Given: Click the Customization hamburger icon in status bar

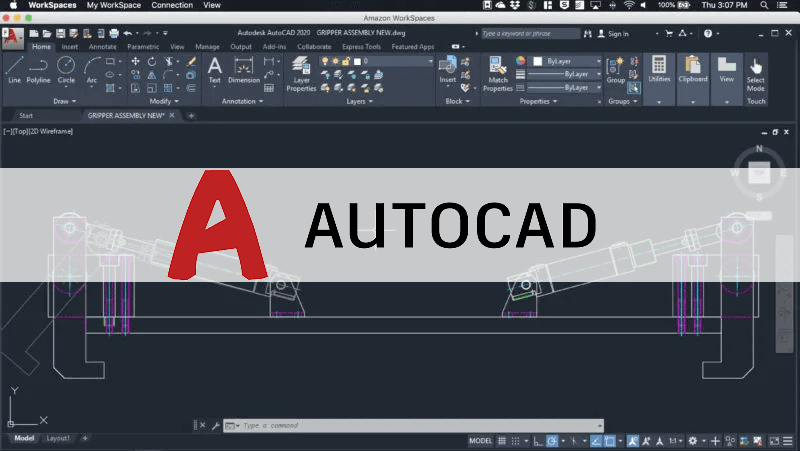Looking at the screenshot, I should [x=788, y=441].
